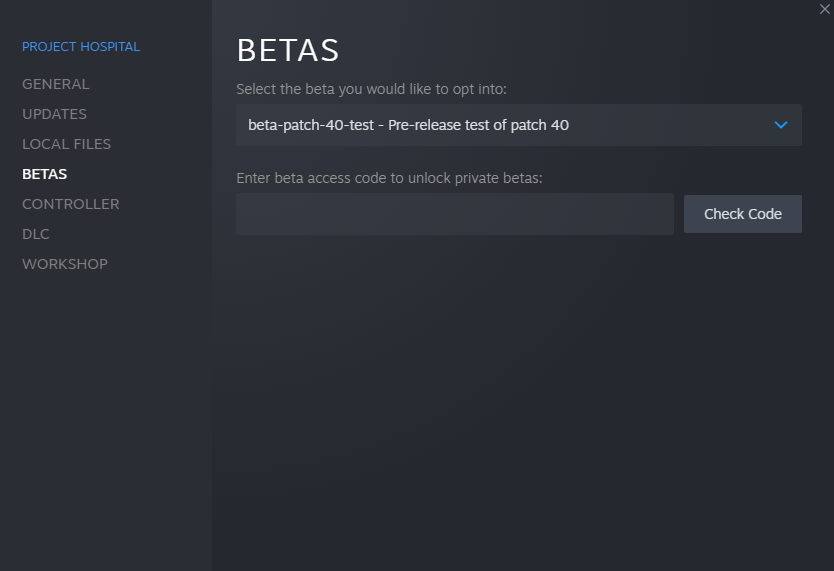Click the large BETAS page heading
The height and width of the screenshot is (571, 834).
[x=288, y=50]
